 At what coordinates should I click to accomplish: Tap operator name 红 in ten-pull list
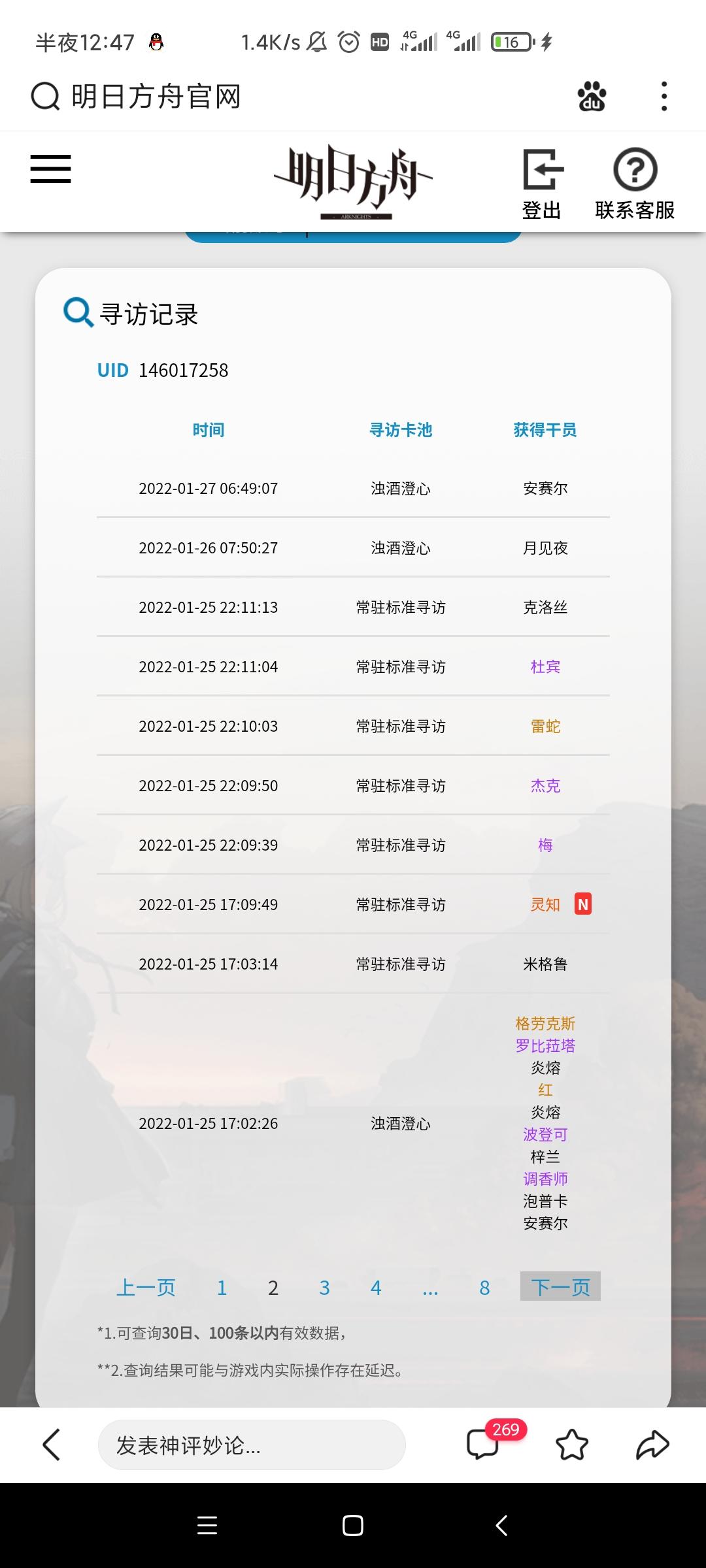click(x=545, y=1090)
